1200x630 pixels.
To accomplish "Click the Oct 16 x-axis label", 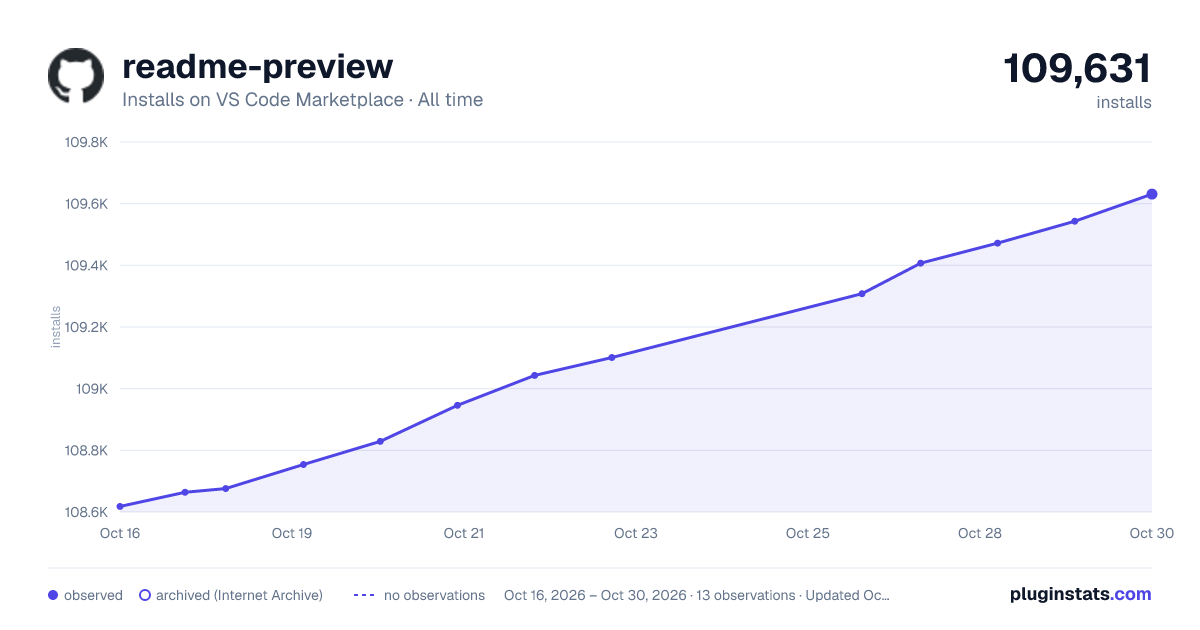I will click(x=120, y=533).
